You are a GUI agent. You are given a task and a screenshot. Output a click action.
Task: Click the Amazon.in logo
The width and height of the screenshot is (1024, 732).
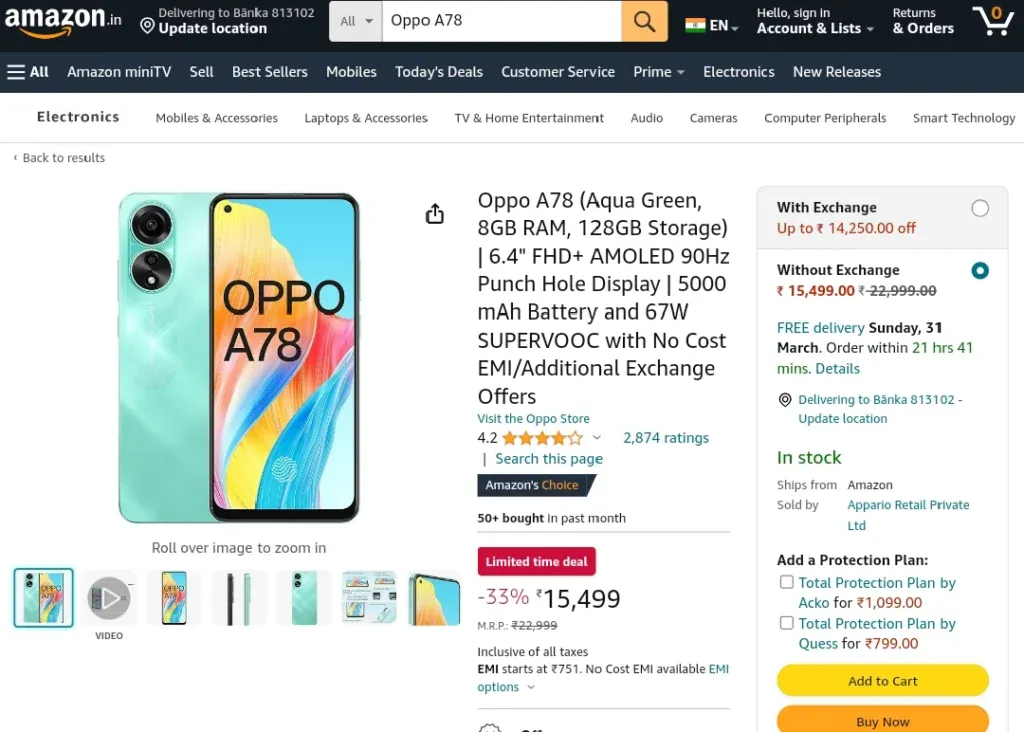tap(63, 21)
